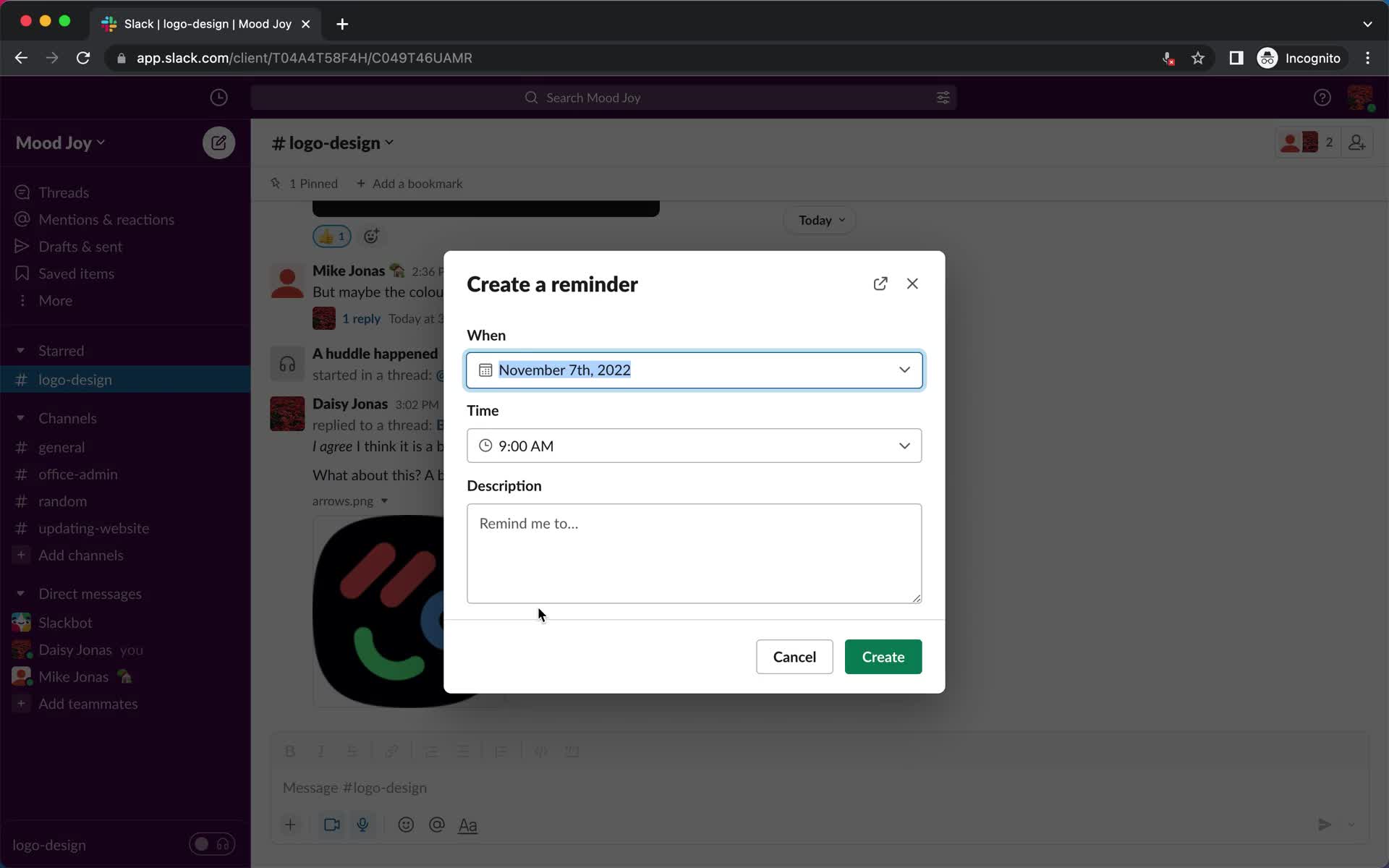Screen dimensions: 1389x868
Task: Expand the When date dropdown
Action: coord(906,369)
